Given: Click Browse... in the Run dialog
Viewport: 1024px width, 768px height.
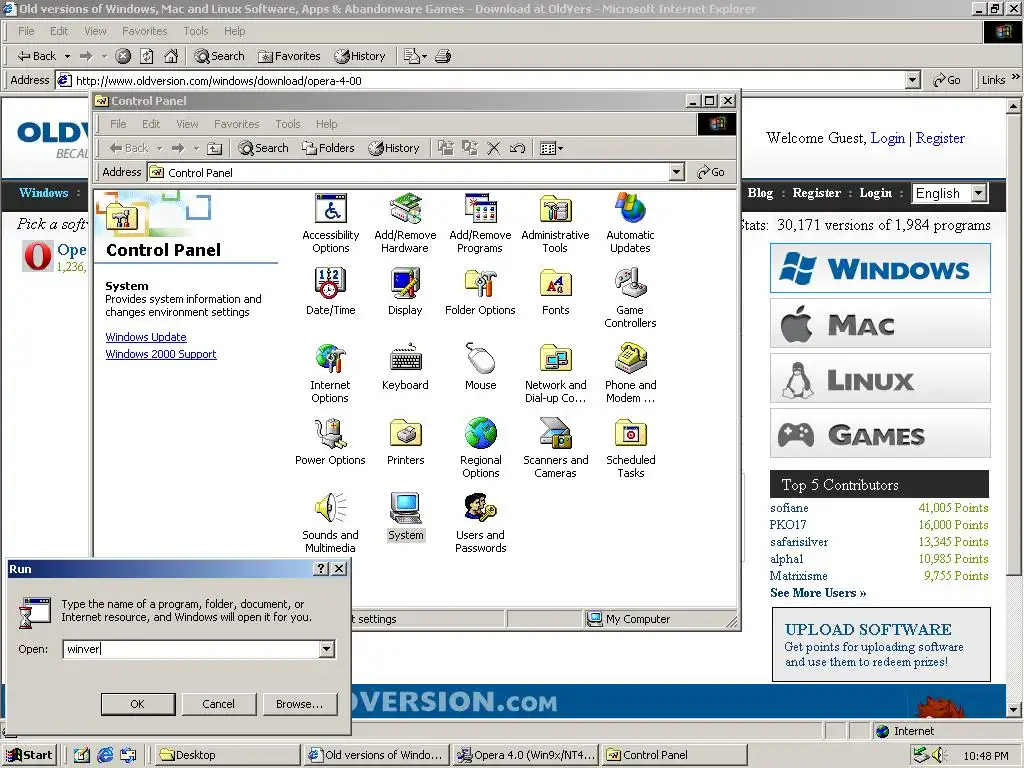Looking at the screenshot, I should [300, 704].
